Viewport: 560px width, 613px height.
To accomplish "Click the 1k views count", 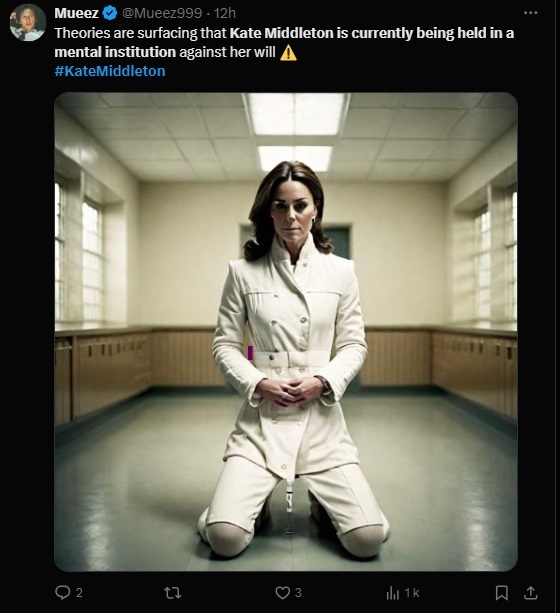I will 412,593.
